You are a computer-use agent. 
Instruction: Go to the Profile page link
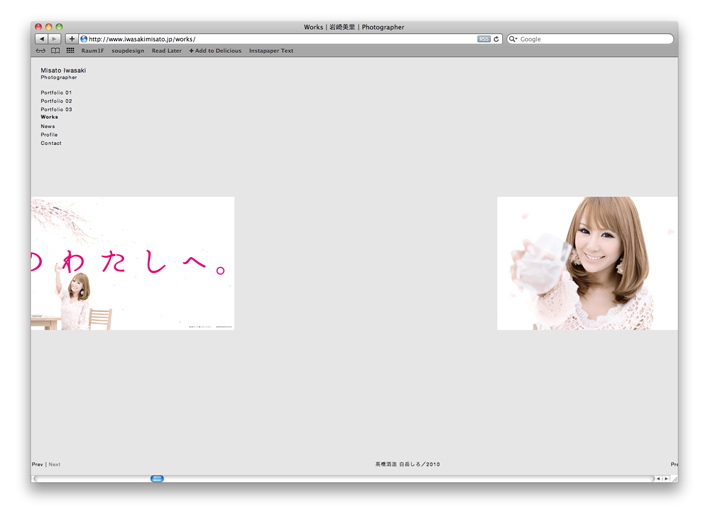point(49,135)
